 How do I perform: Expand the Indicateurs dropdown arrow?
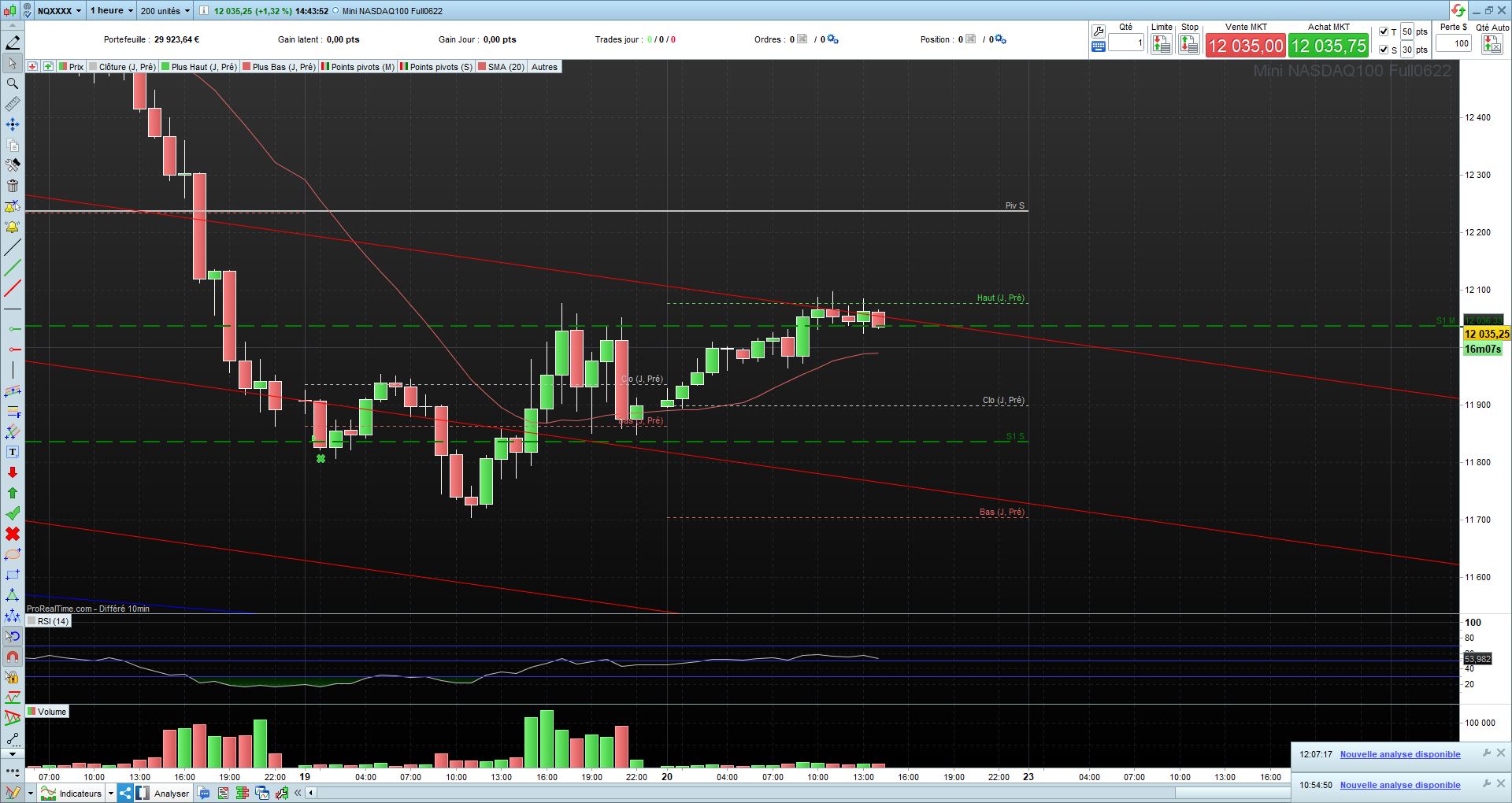[x=111, y=794]
